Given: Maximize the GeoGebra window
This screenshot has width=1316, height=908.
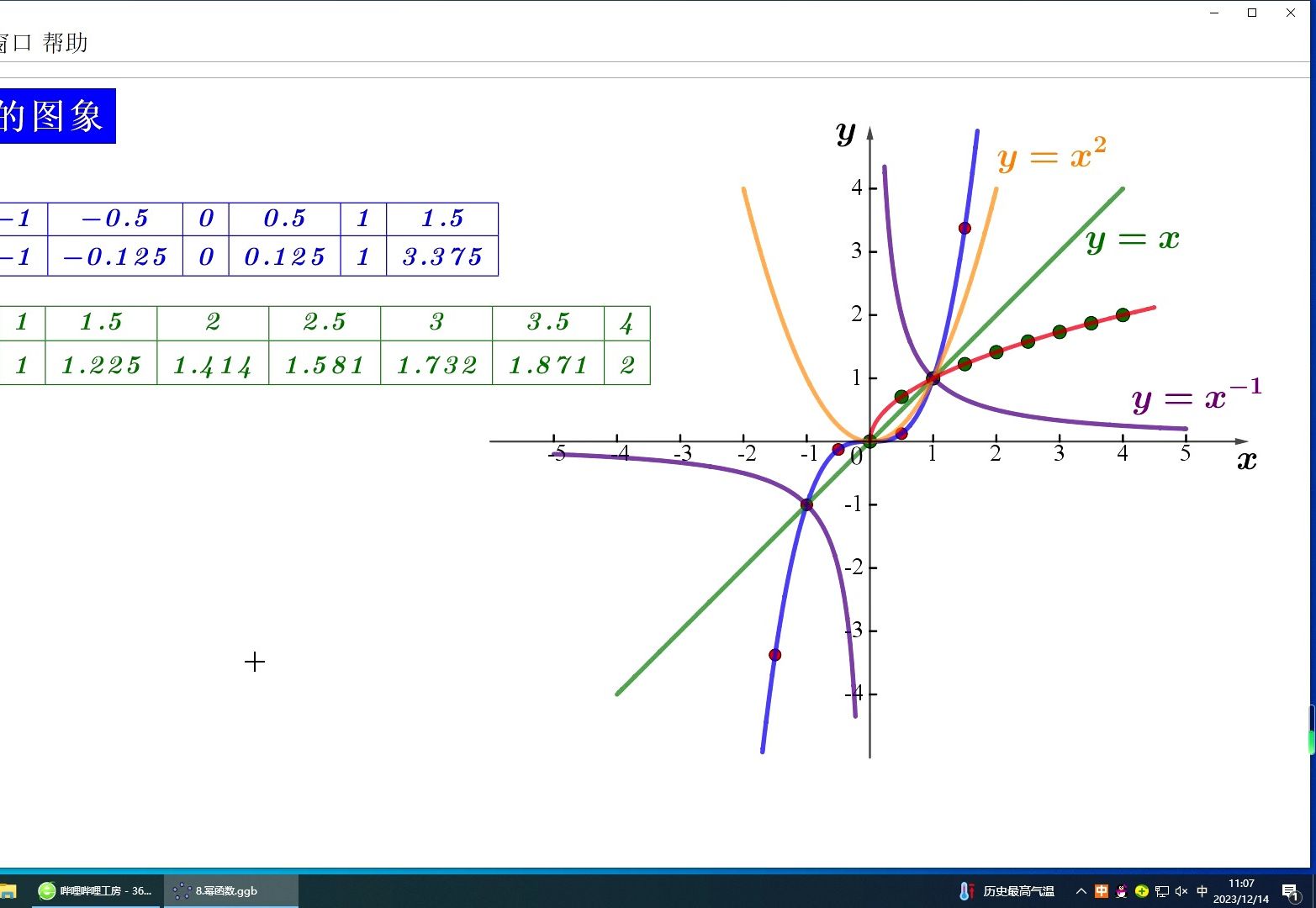Looking at the screenshot, I should [x=1252, y=13].
